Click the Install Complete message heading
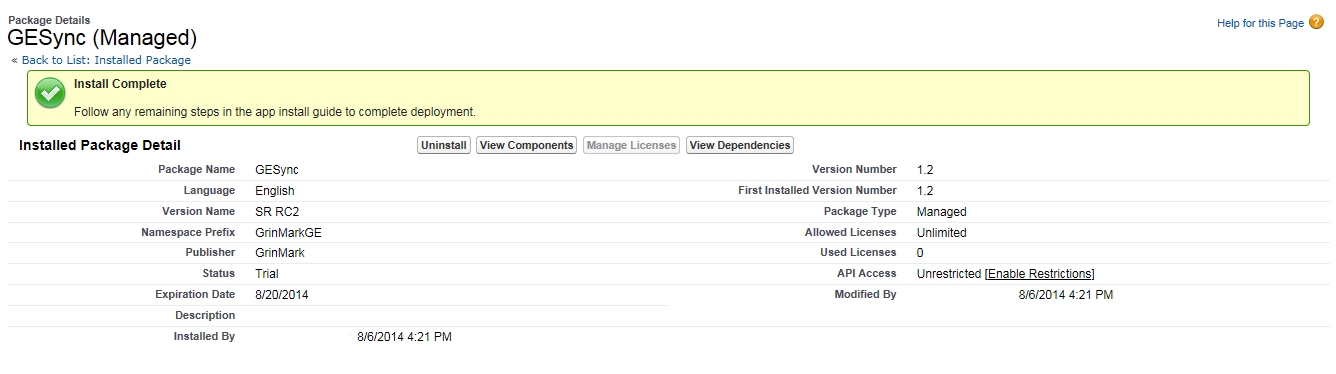Viewport: 1336px width, 374px height. [120, 84]
